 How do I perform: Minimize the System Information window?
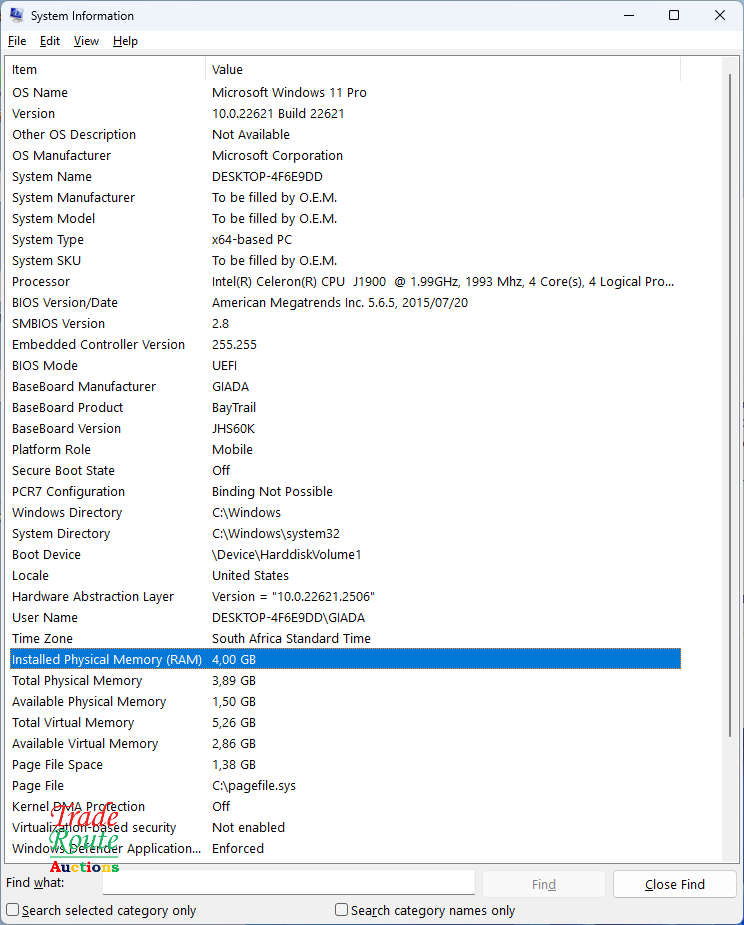(x=629, y=15)
